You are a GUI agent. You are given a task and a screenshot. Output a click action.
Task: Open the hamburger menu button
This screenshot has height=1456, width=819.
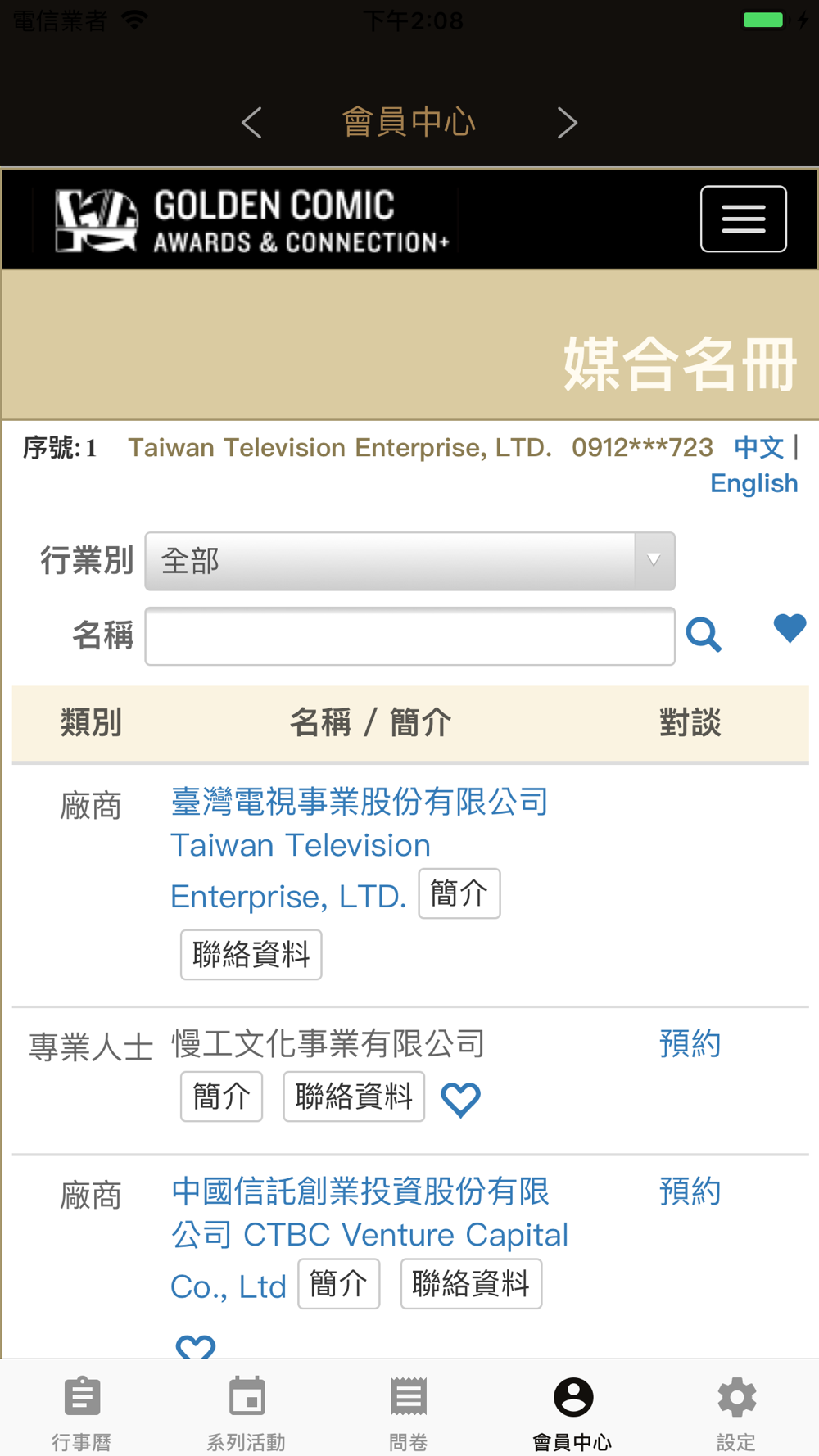(x=743, y=219)
